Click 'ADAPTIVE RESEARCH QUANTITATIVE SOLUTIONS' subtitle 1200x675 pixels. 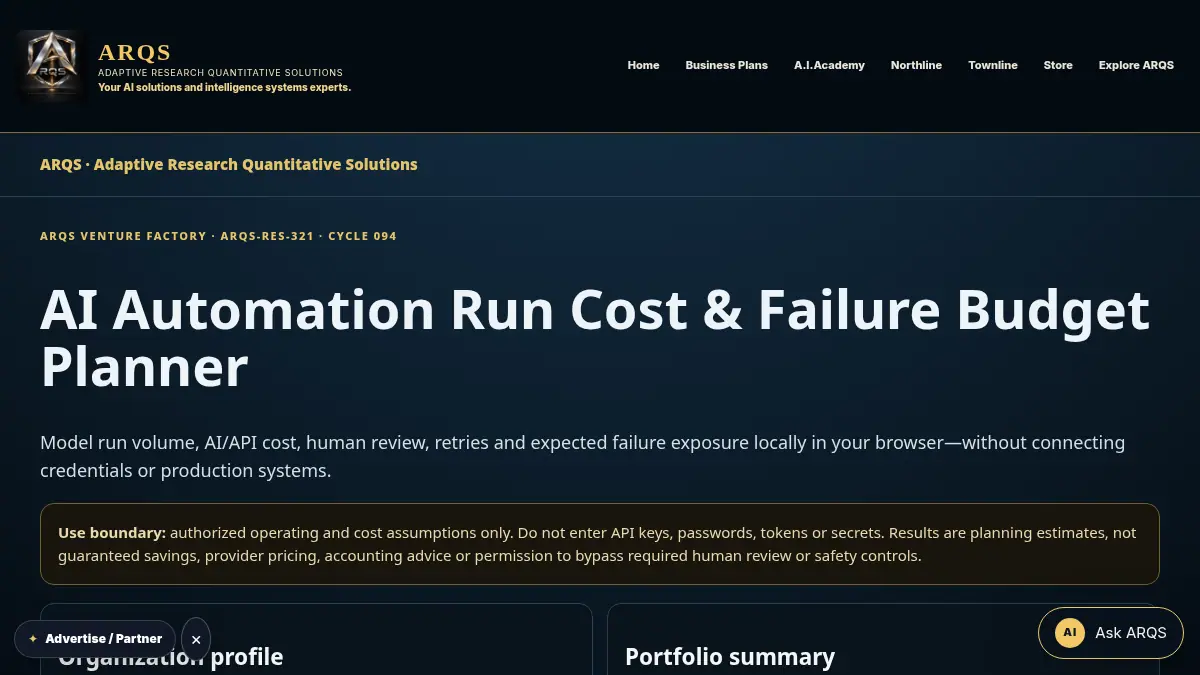220,73
